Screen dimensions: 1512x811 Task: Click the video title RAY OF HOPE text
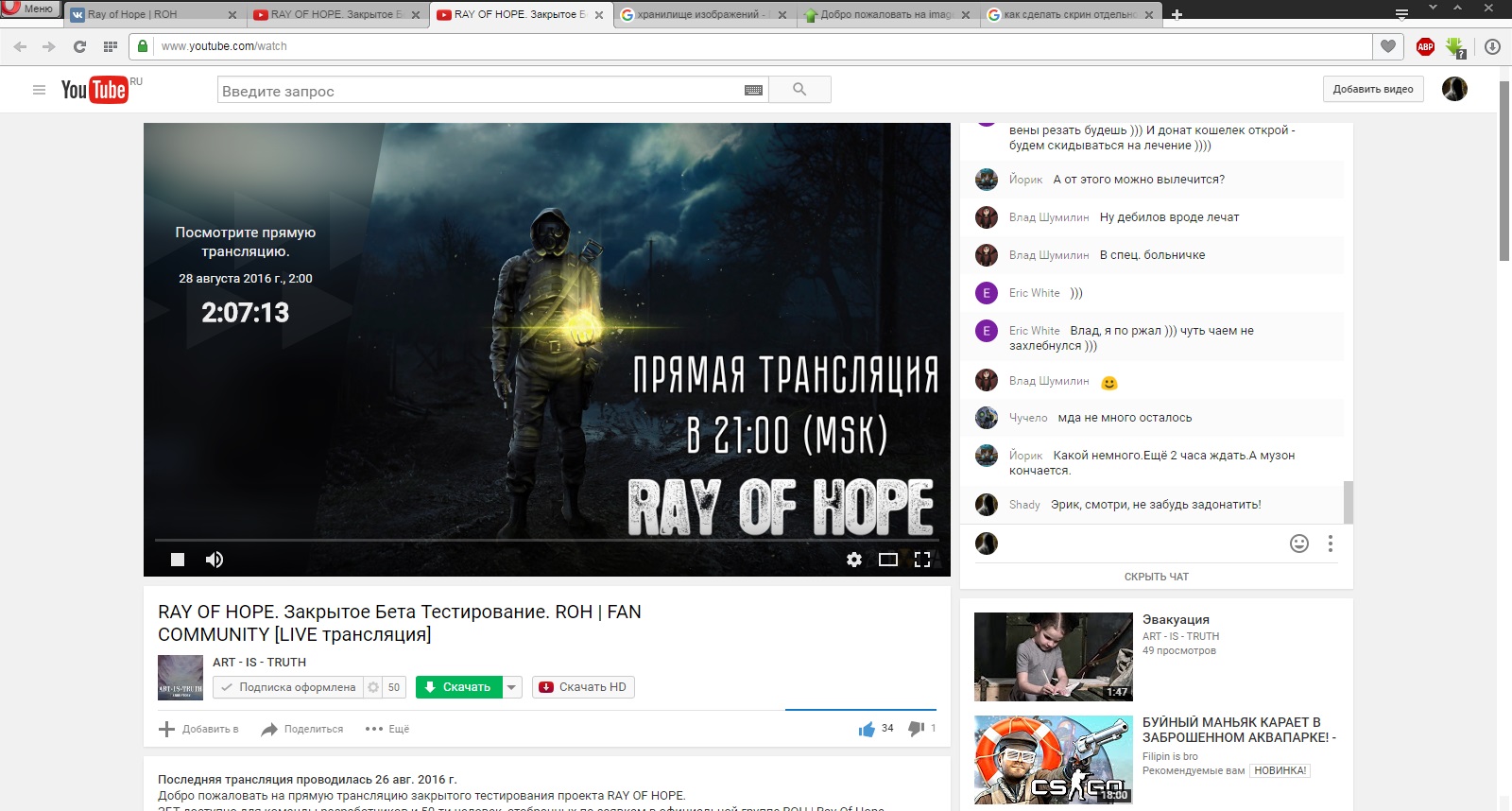[400, 623]
